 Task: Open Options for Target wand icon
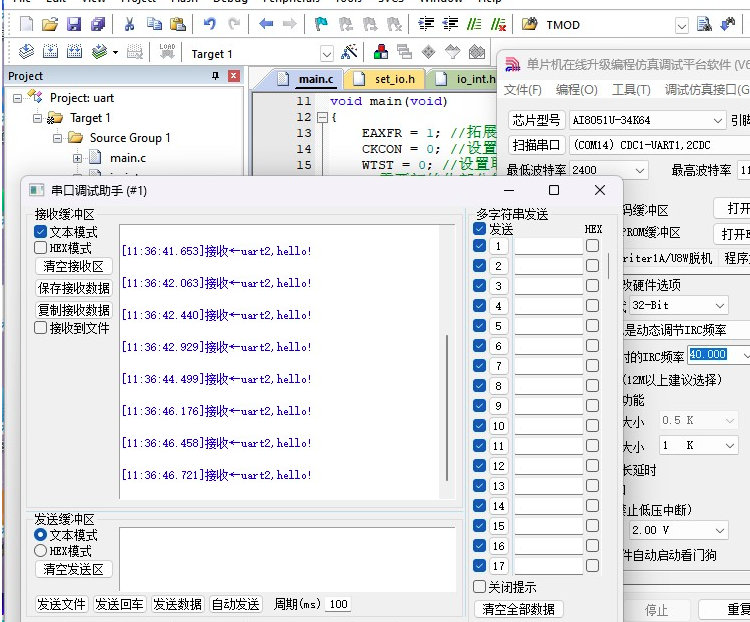[x=349, y=52]
